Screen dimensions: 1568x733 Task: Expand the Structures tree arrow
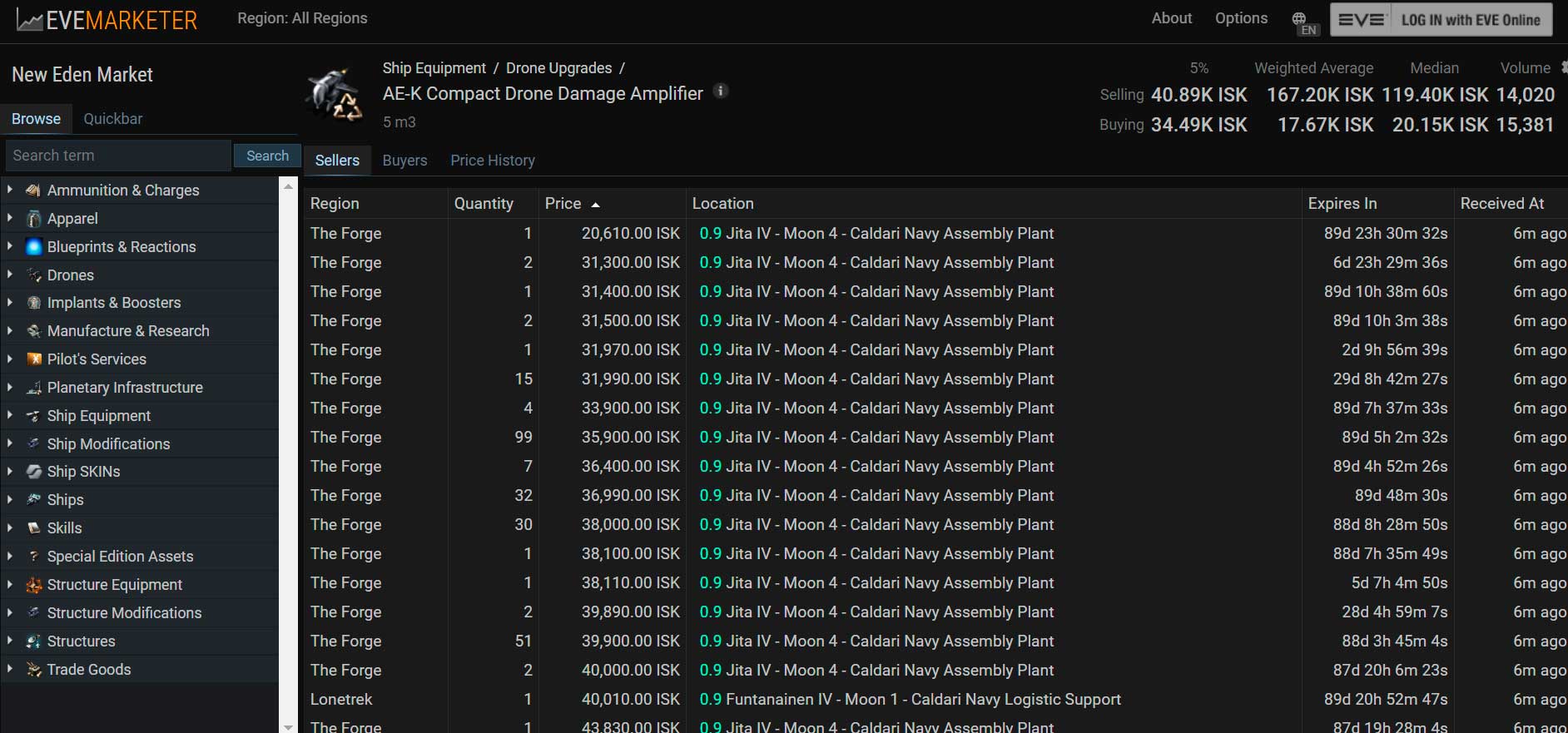click(10, 641)
